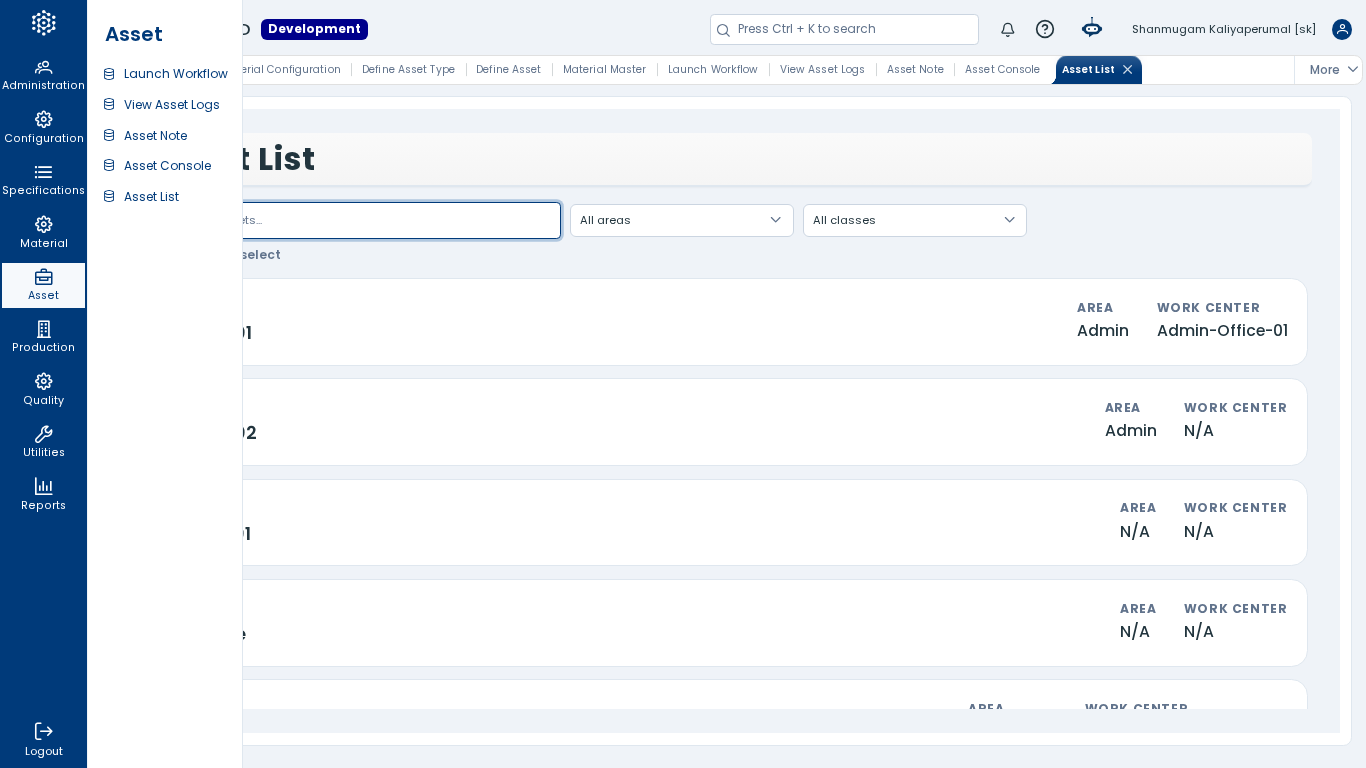
Task: Click the Logout icon
Action: (43, 731)
